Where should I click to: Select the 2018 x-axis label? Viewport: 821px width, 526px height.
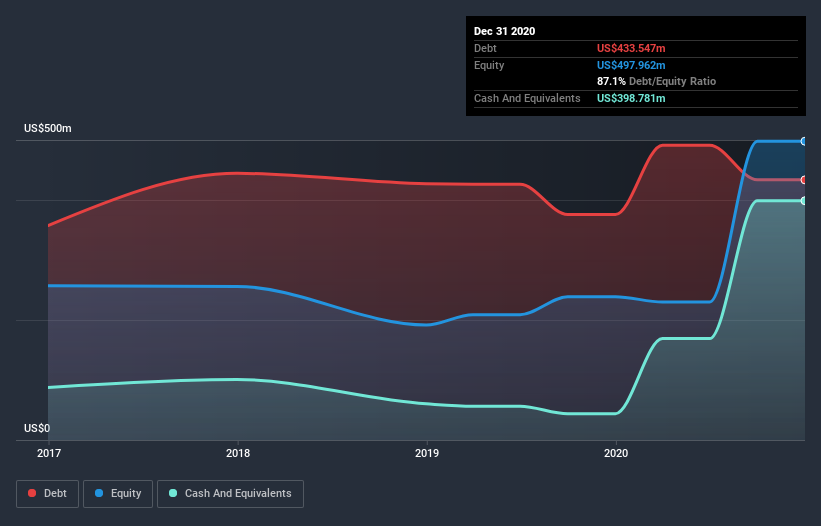coord(238,453)
